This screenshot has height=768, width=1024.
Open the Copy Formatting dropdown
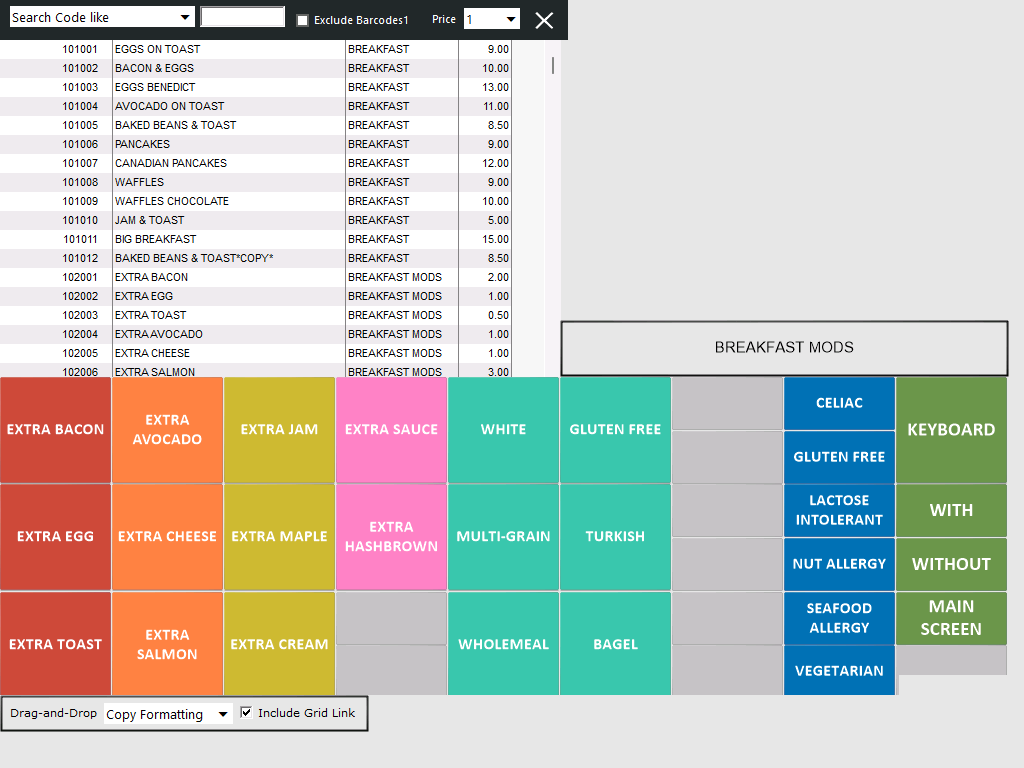tap(168, 714)
